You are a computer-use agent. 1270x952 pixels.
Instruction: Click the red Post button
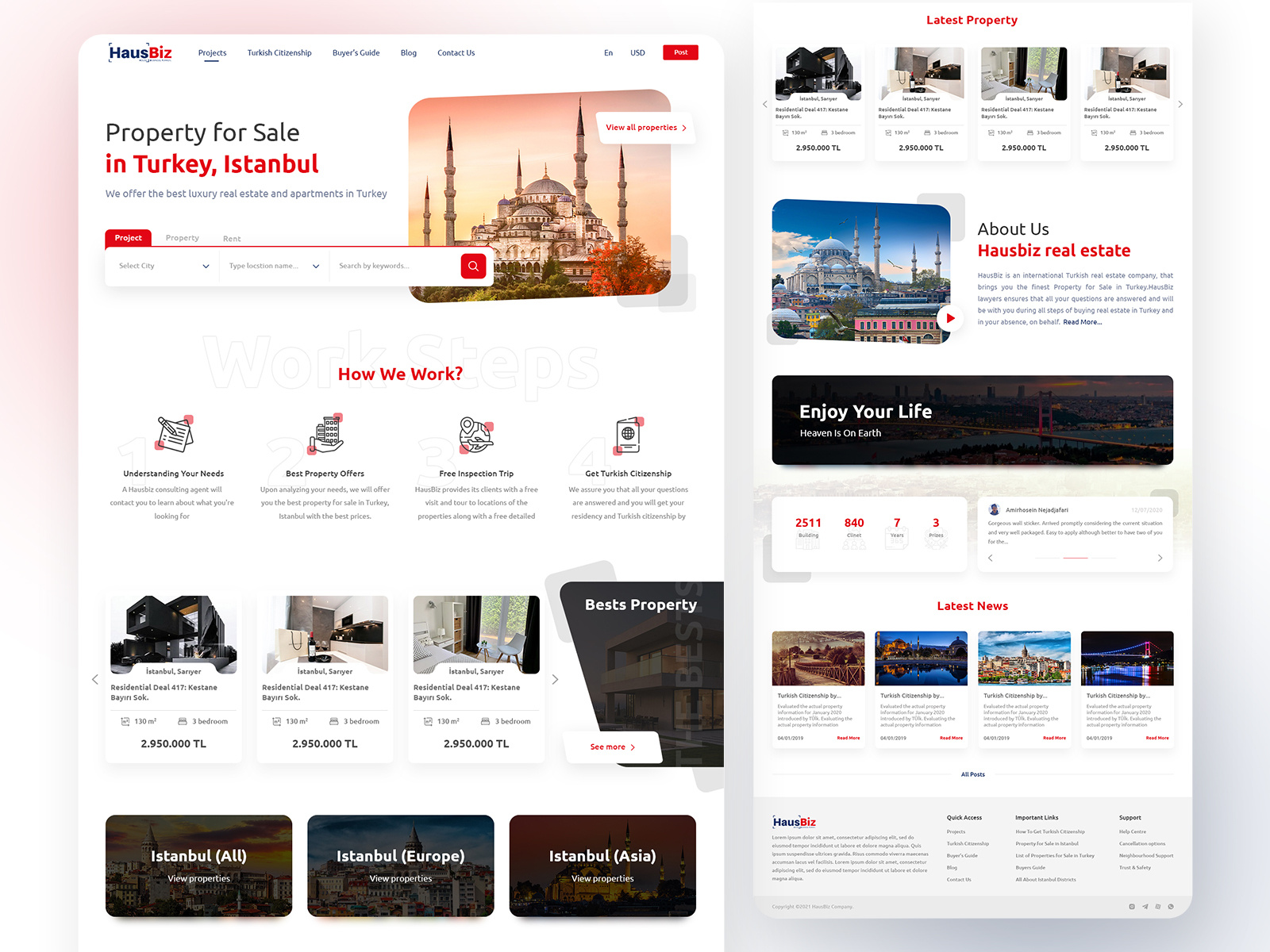pos(681,52)
